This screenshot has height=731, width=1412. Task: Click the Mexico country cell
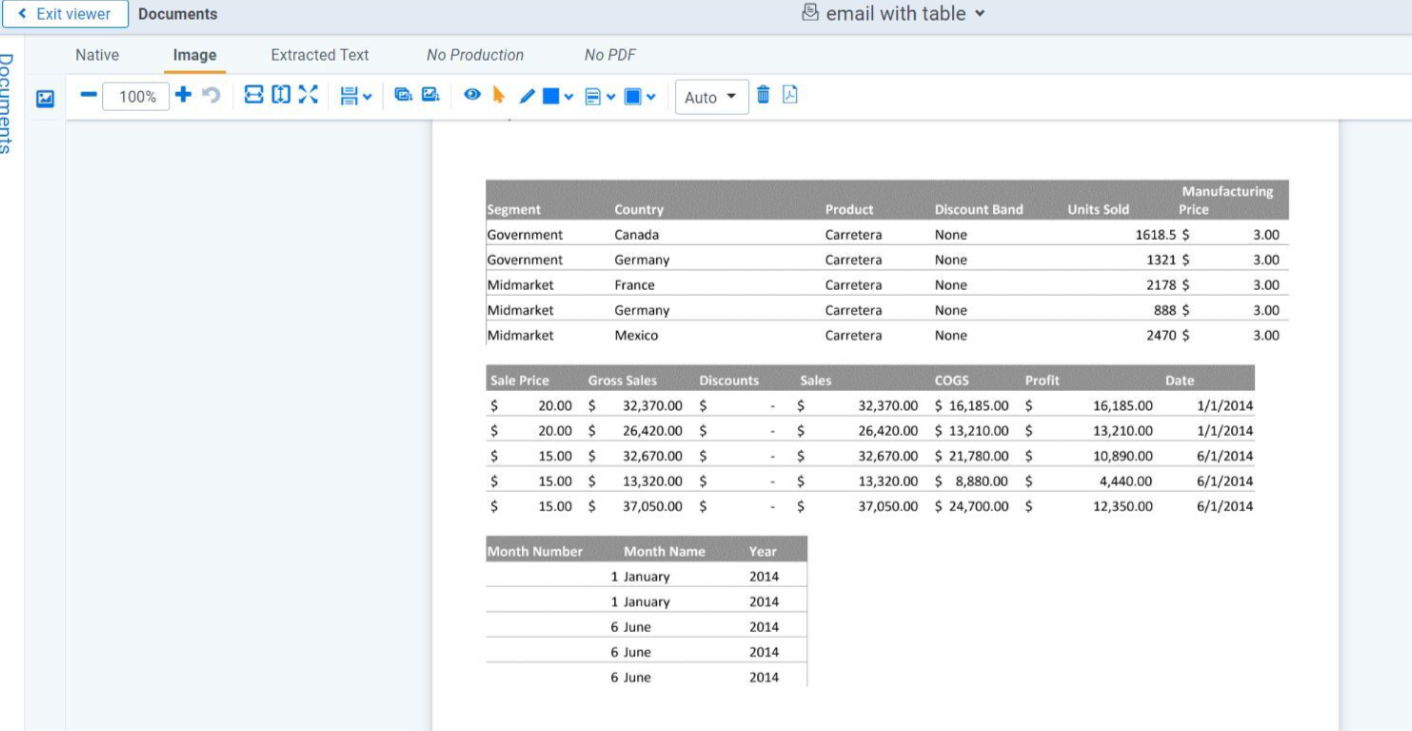[636, 335]
